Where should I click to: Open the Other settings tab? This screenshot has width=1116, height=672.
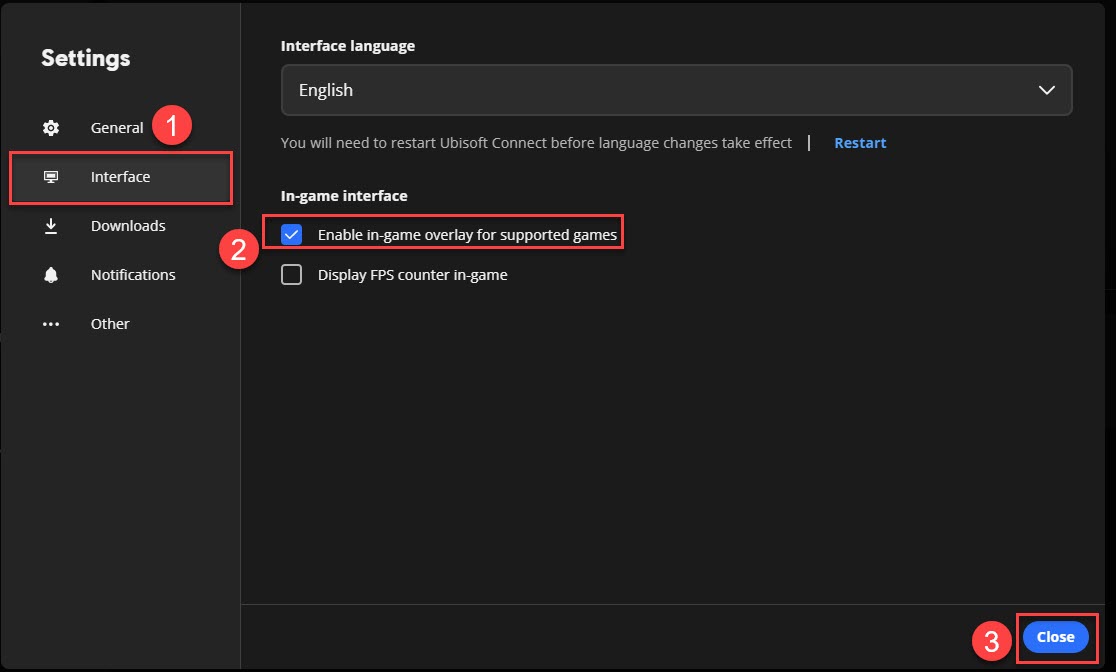click(x=110, y=324)
